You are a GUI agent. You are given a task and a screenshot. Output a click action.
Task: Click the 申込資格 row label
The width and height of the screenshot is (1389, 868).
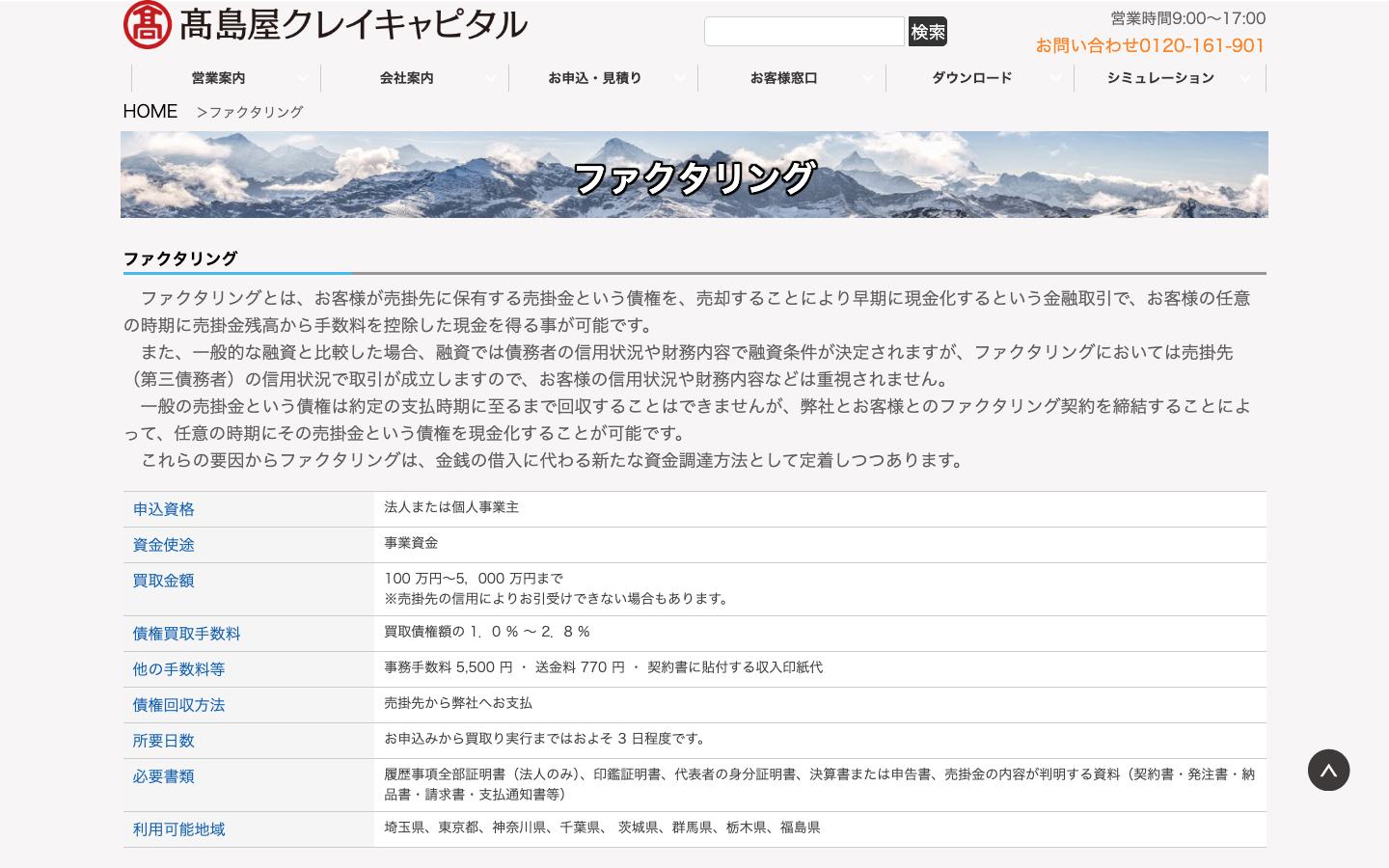pyautogui.click(x=164, y=509)
